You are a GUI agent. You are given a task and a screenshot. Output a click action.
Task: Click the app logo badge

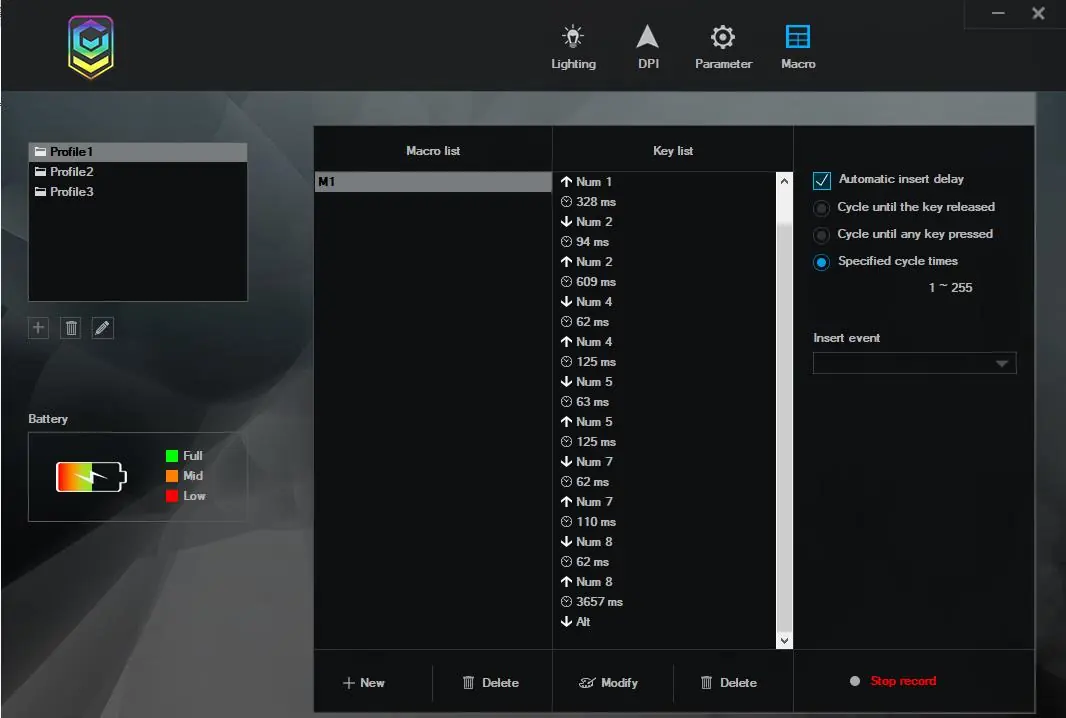91,47
